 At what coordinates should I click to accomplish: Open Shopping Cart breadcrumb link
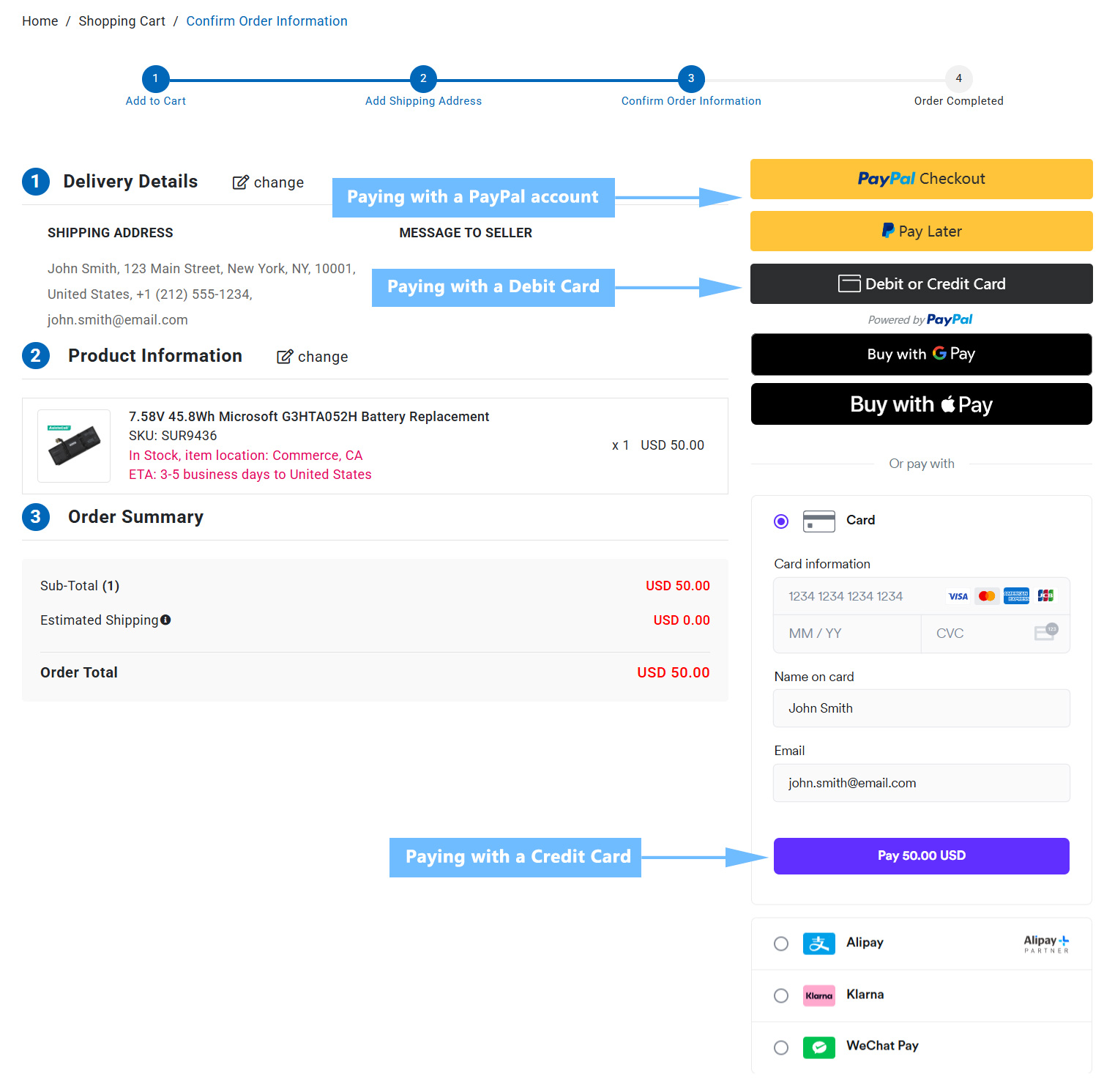122,21
